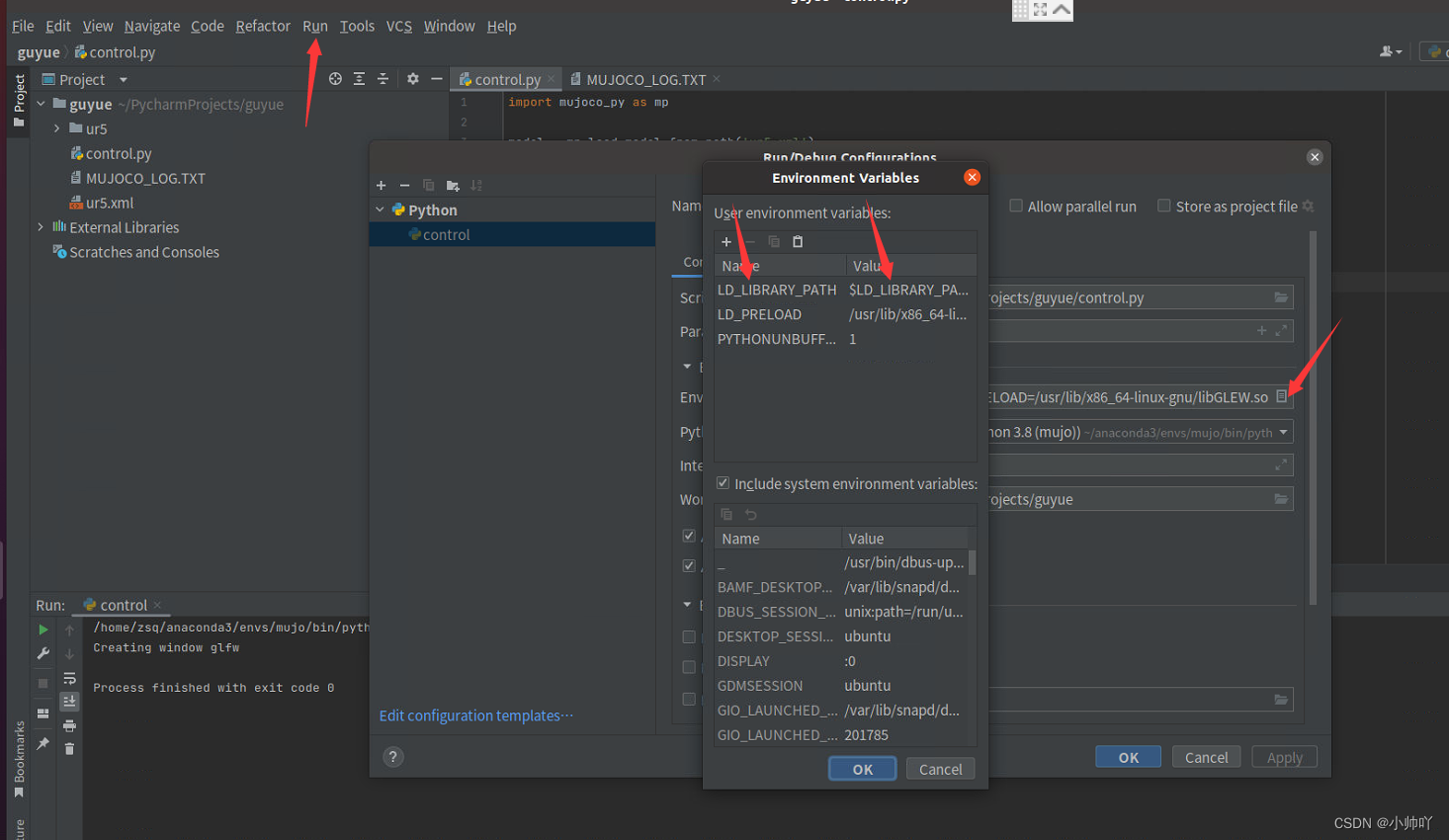
Task: Open the Refactor menu
Action: pyautogui.click(x=263, y=26)
